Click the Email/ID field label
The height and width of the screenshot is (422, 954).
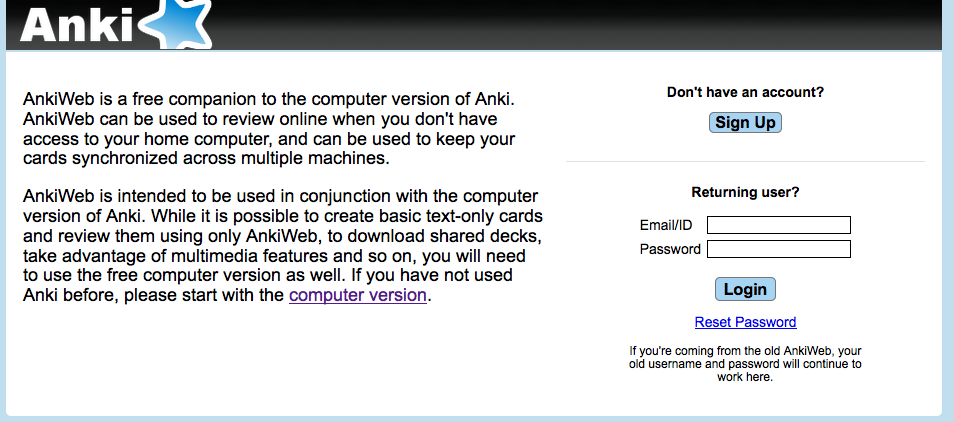[666, 225]
